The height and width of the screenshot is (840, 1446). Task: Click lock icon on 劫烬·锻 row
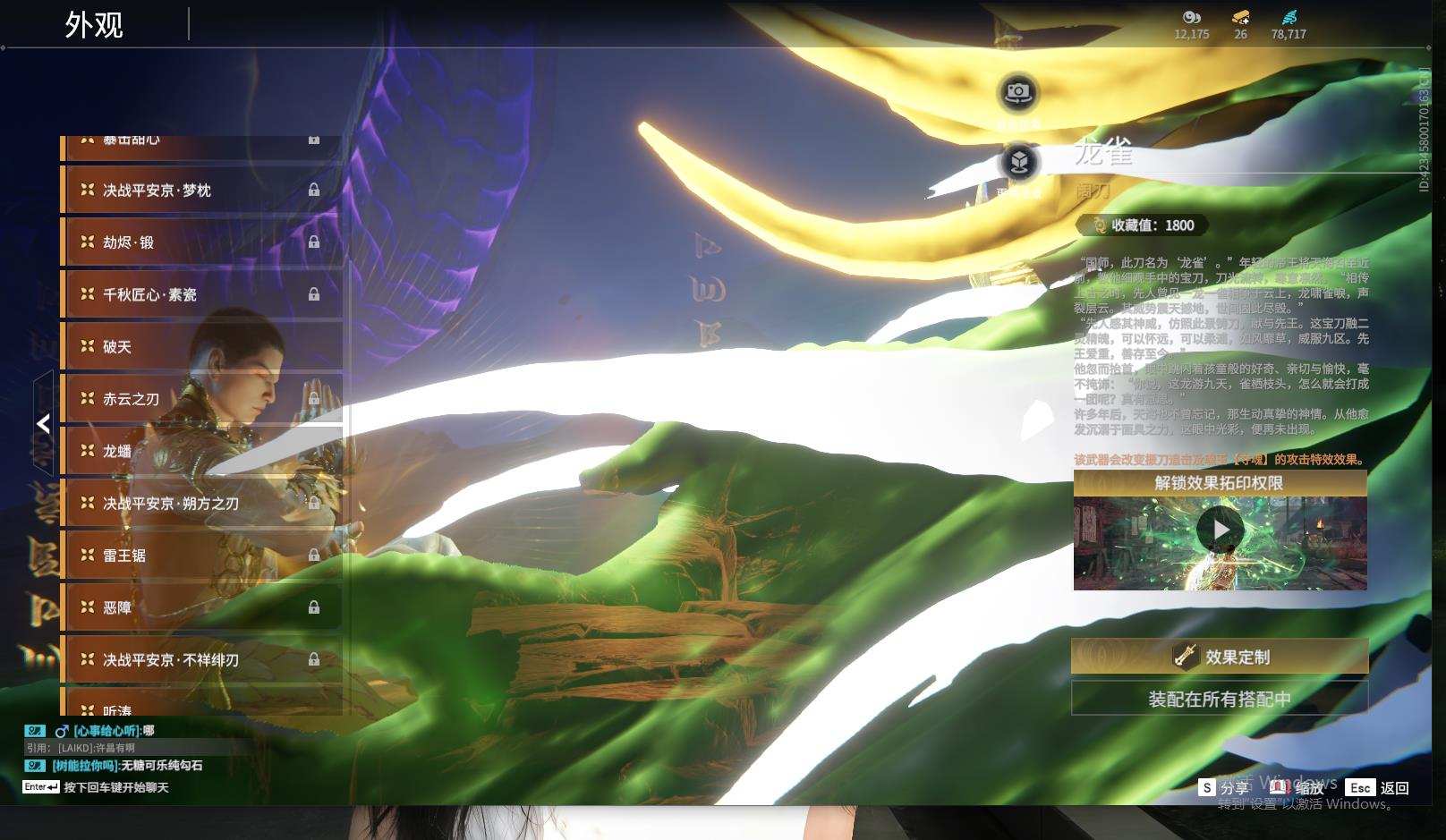[314, 242]
